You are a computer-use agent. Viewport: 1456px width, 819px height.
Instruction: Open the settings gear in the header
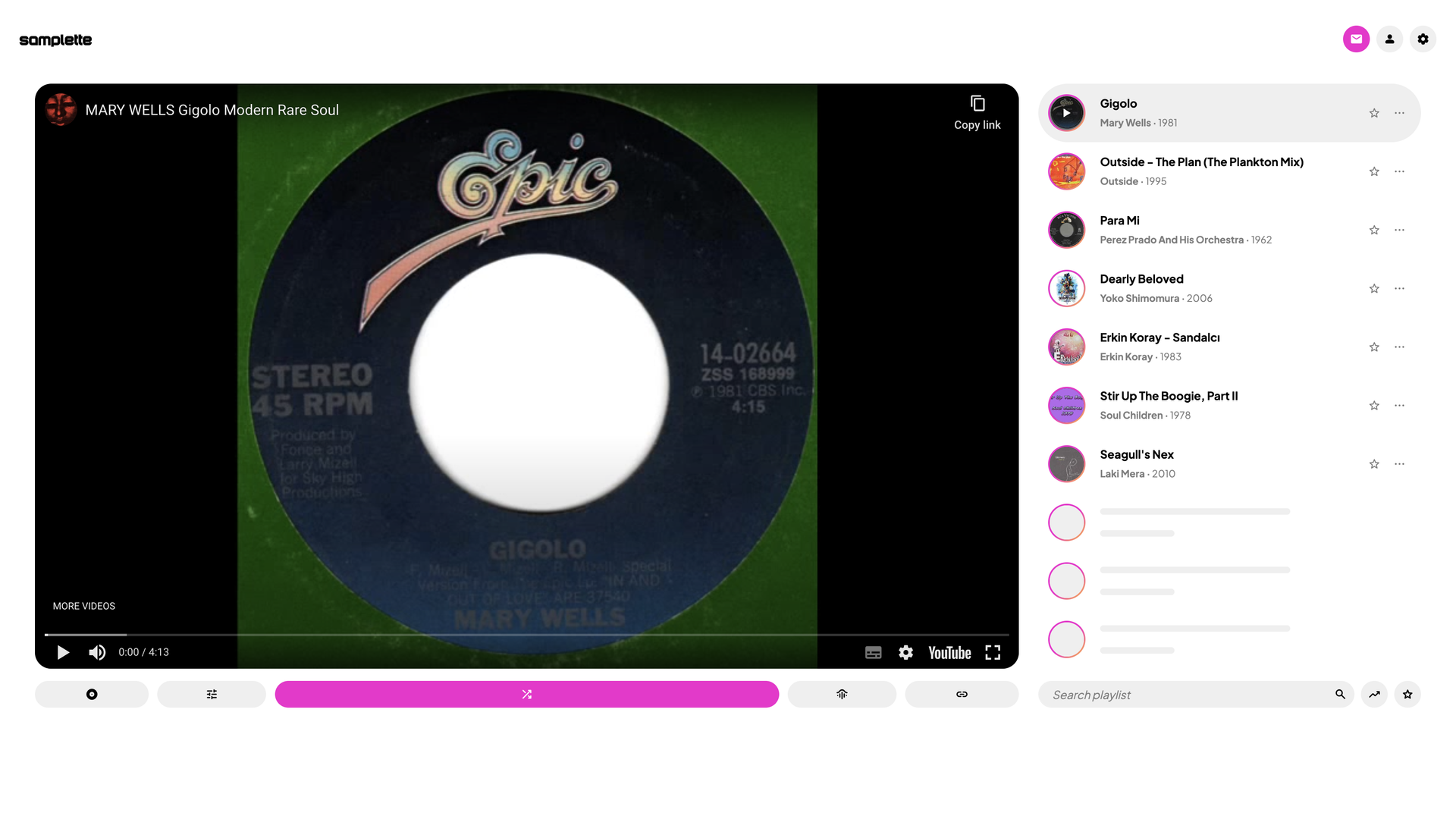pos(1423,39)
